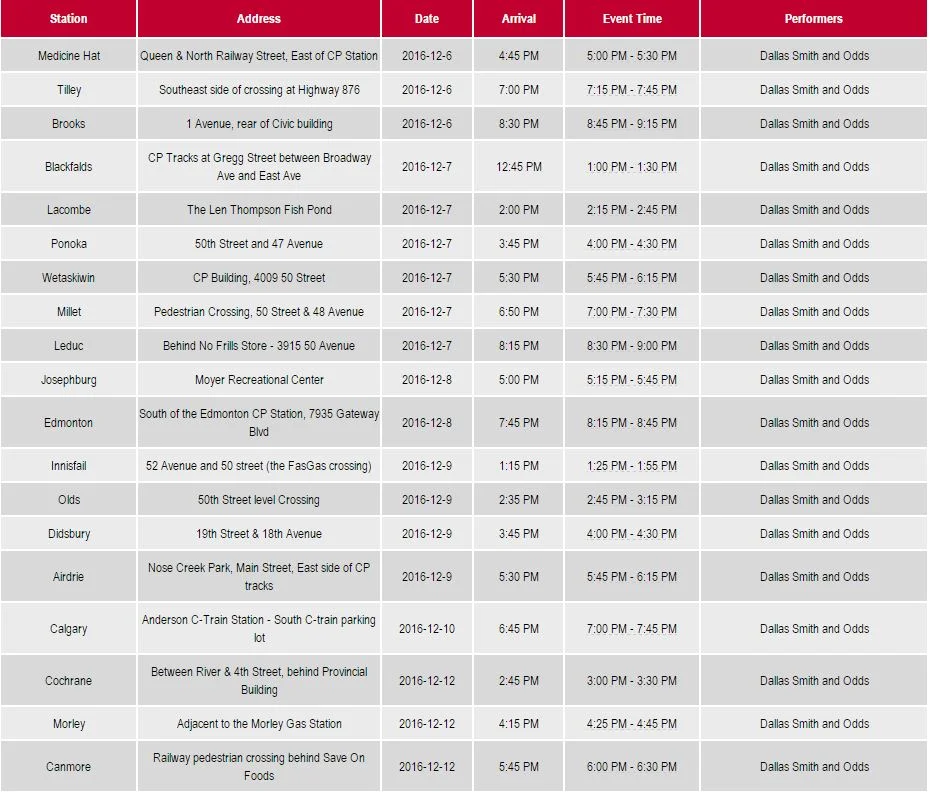Click address Southeast side of crossing at Highway 876
The width and height of the screenshot is (930, 792).
click(x=259, y=90)
